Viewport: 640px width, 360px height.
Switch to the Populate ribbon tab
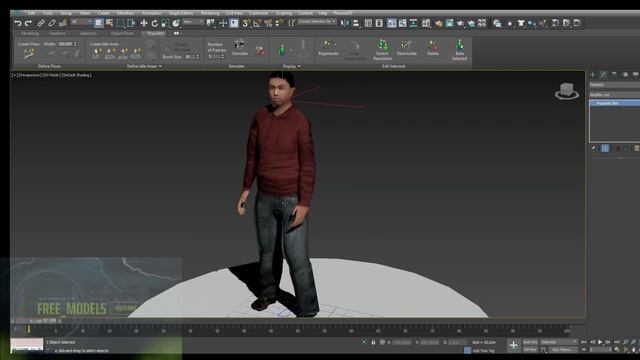155,33
